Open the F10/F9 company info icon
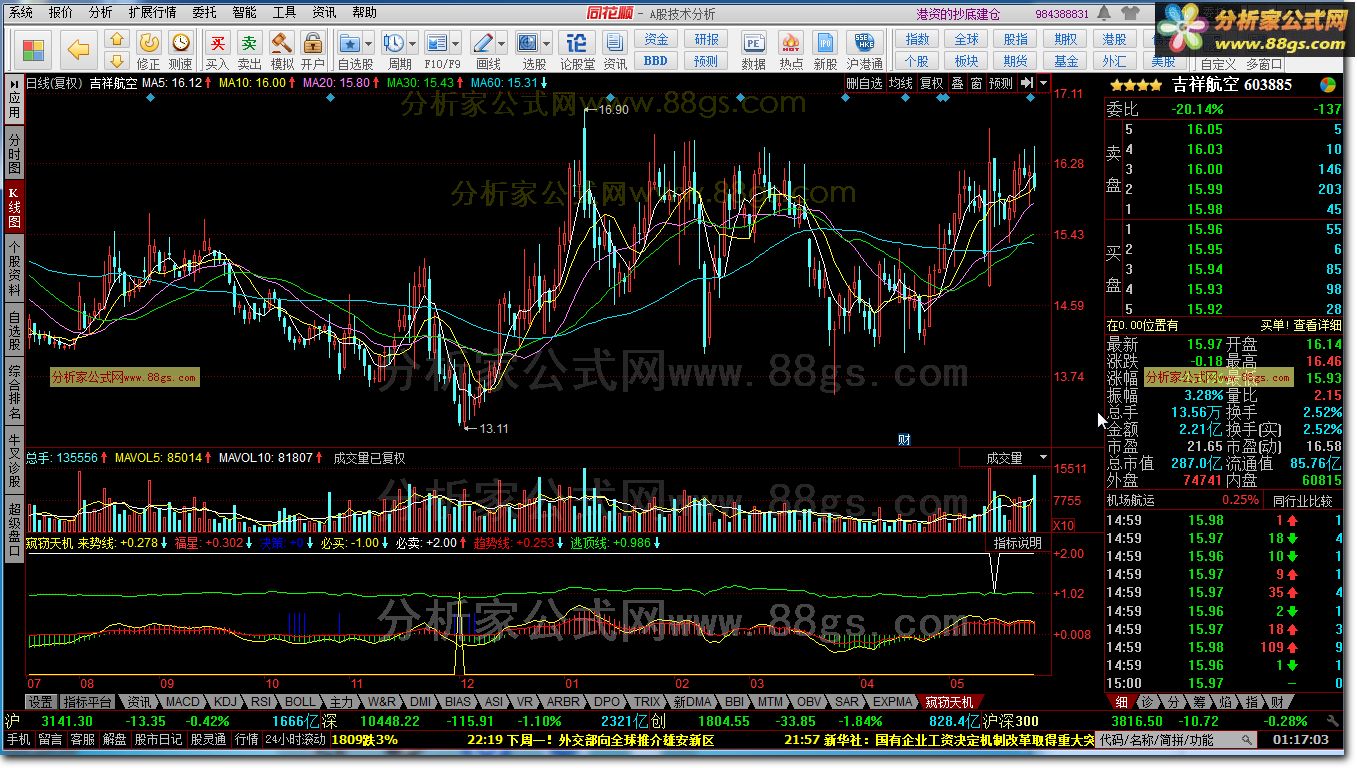The height and width of the screenshot is (768, 1357). (437, 44)
